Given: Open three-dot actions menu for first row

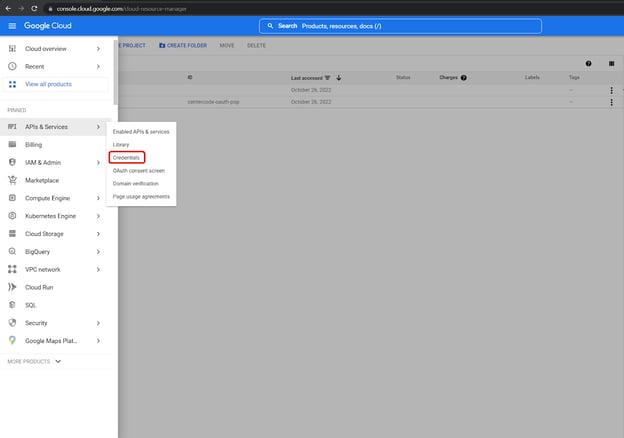Looking at the screenshot, I should tap(611, 90).
